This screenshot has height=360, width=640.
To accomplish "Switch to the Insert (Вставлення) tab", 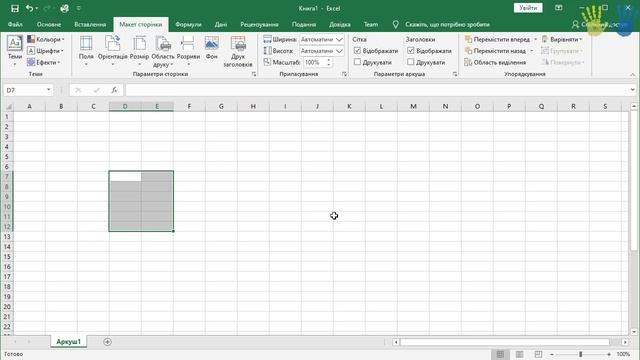I will click(90, 24).
